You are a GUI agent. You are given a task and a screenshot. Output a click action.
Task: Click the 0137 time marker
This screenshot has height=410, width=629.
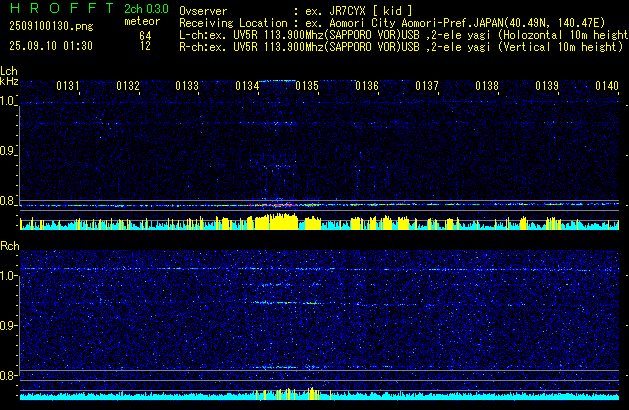(x=427, y=86)
